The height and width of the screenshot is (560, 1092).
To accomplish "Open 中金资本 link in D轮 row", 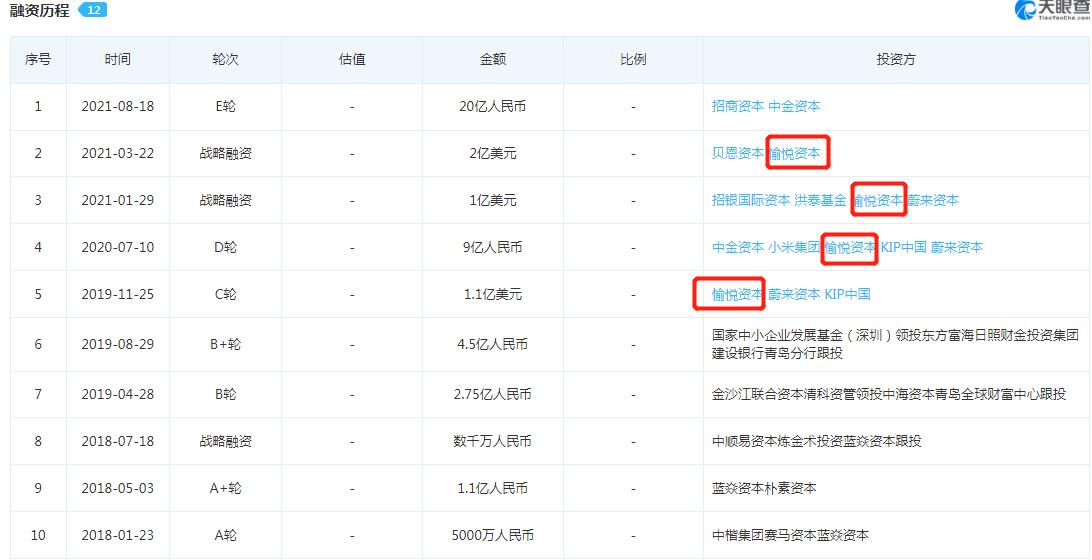I will coord(738,247).
